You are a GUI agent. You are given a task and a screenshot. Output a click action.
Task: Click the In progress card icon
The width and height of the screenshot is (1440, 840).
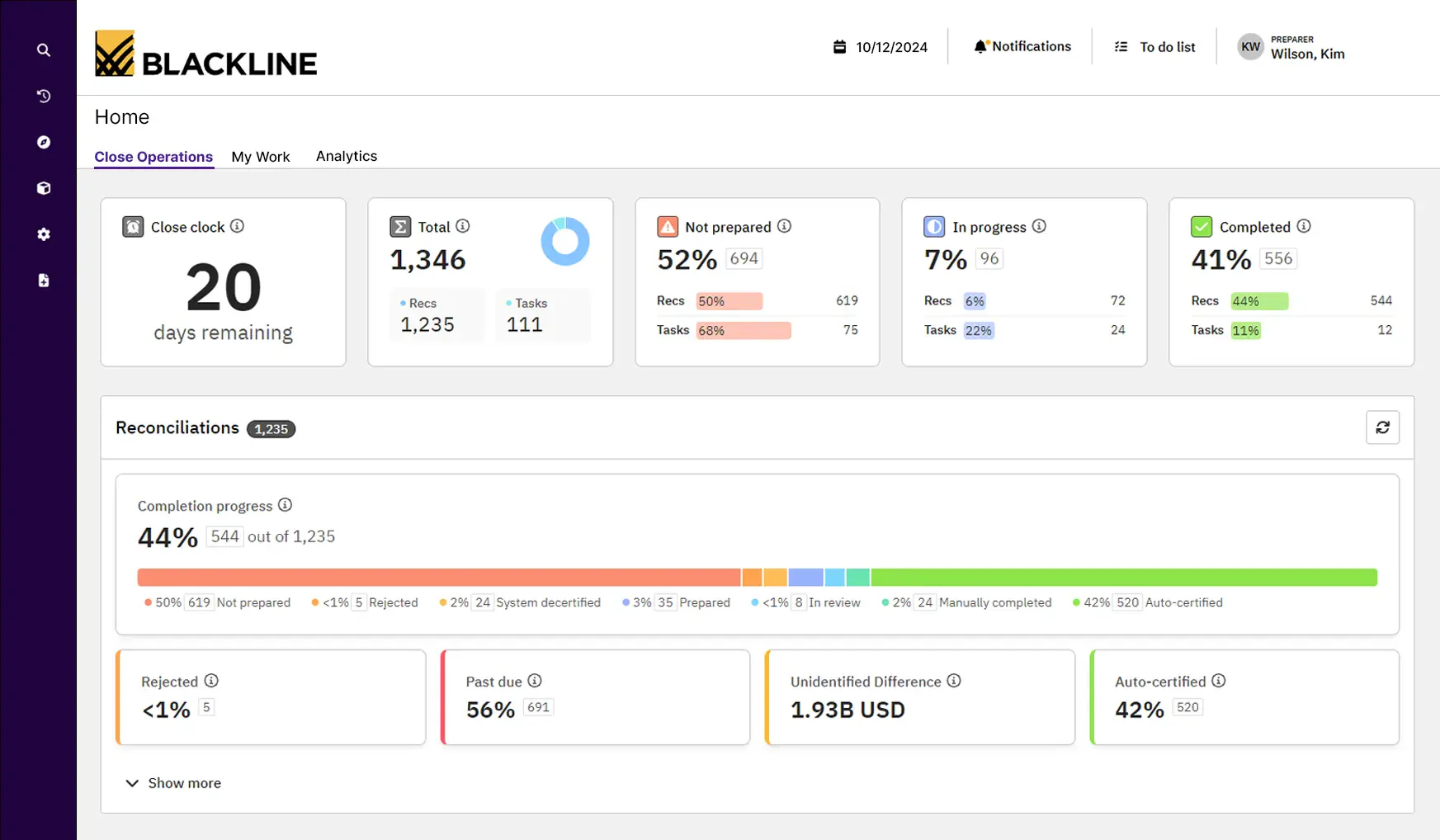(934, 227)
